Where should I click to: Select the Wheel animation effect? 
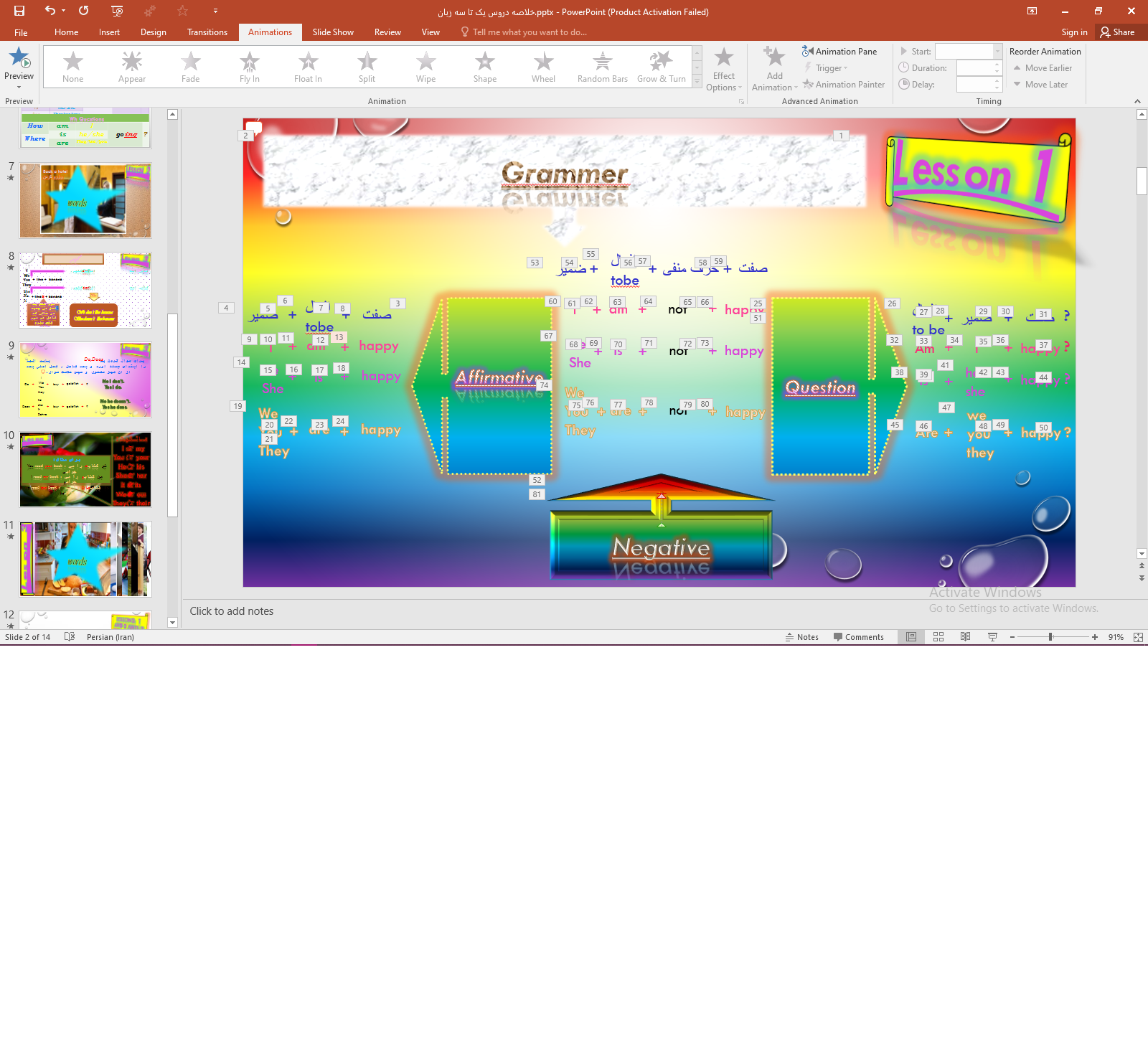[543, 67]
